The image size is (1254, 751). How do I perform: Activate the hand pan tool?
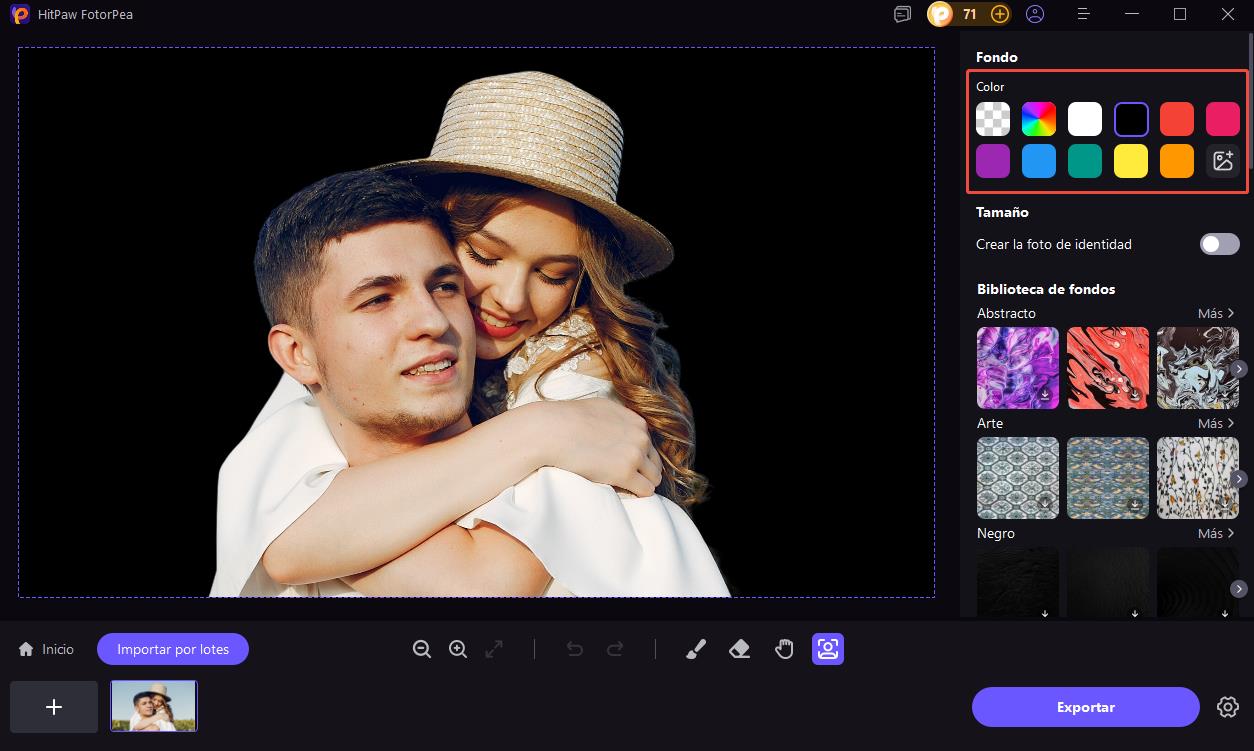point(784,650)
